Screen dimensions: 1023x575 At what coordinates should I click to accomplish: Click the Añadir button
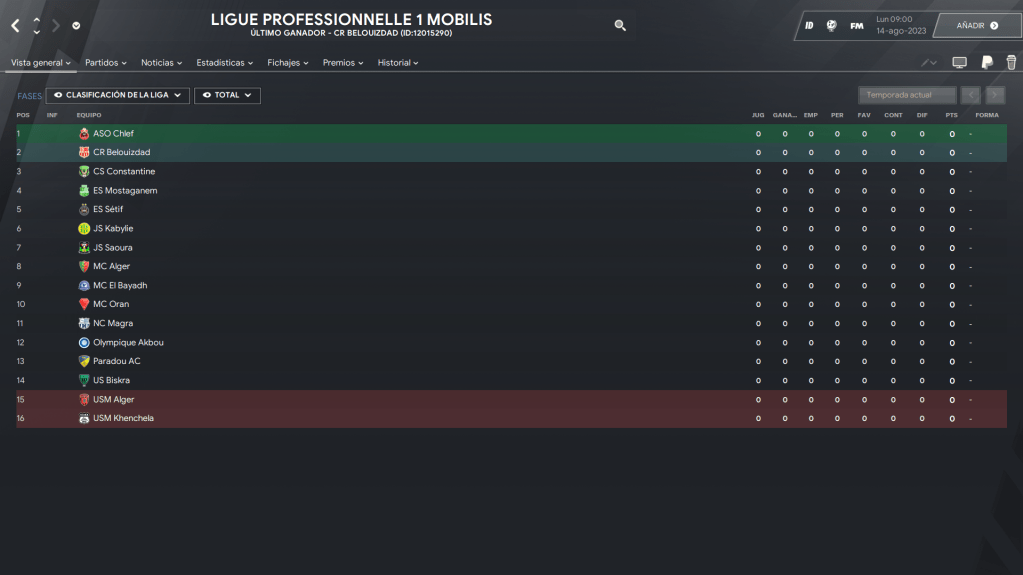(x=977, y=25)
